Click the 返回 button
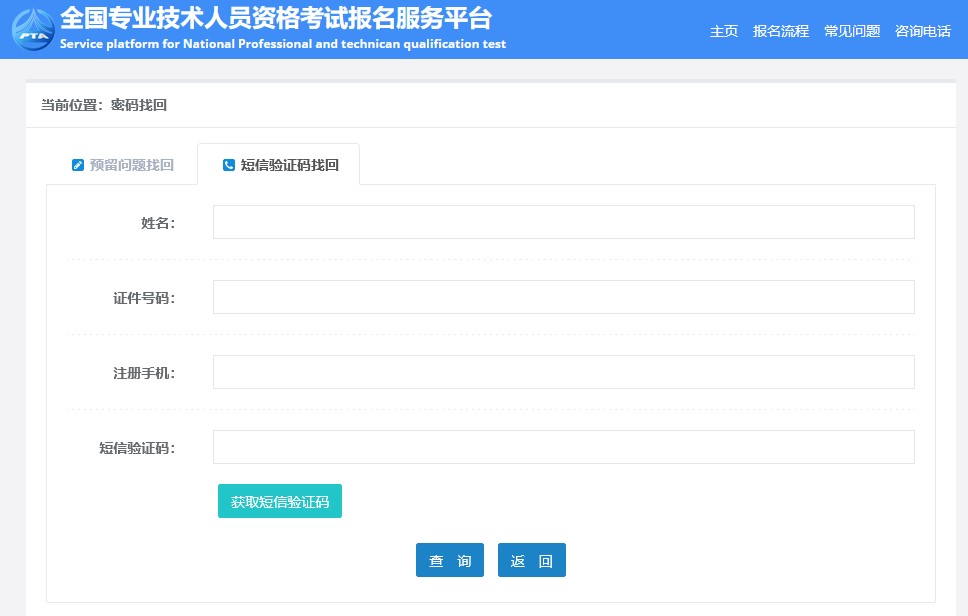The height and width of the screenshot is (616, 968). click(531, 561)
